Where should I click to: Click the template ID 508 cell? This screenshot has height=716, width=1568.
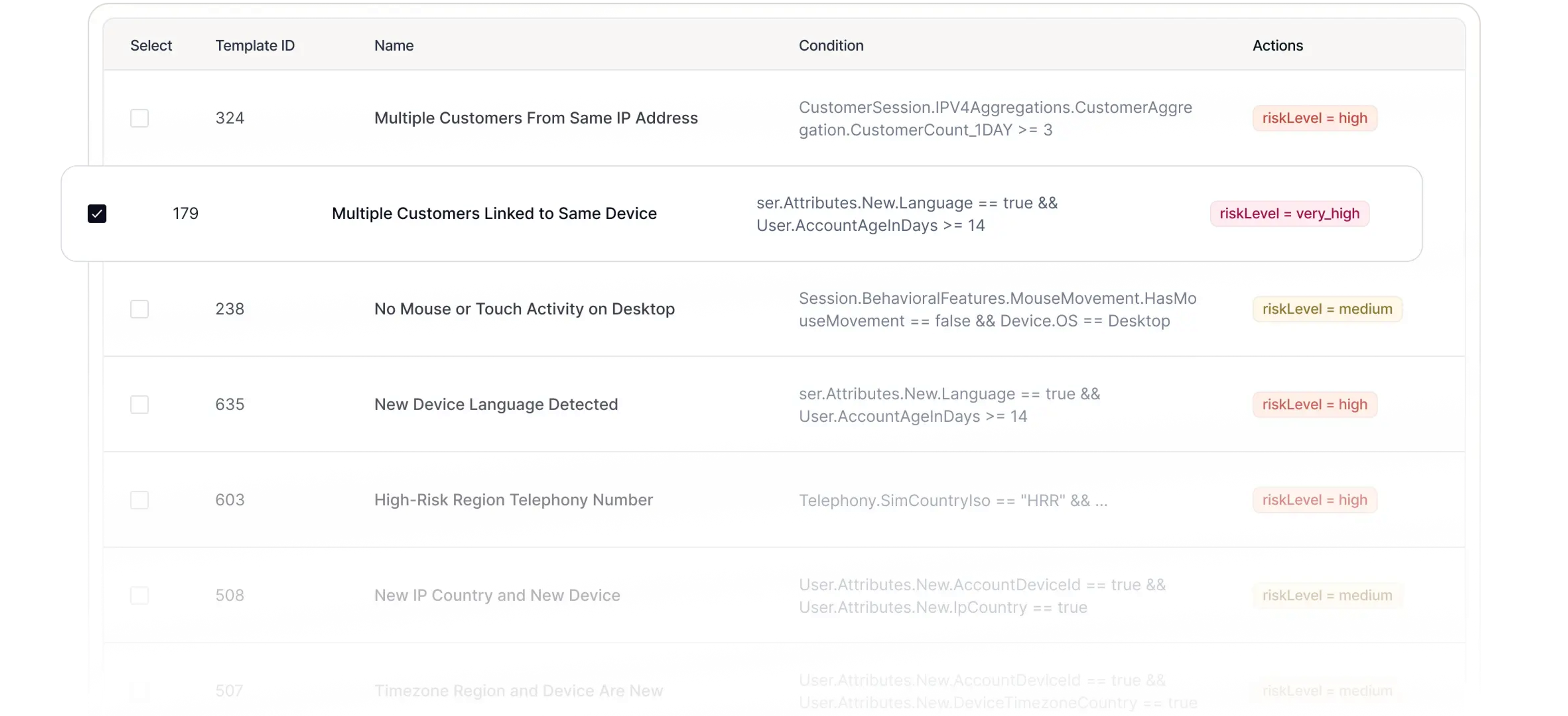point(230,596)
